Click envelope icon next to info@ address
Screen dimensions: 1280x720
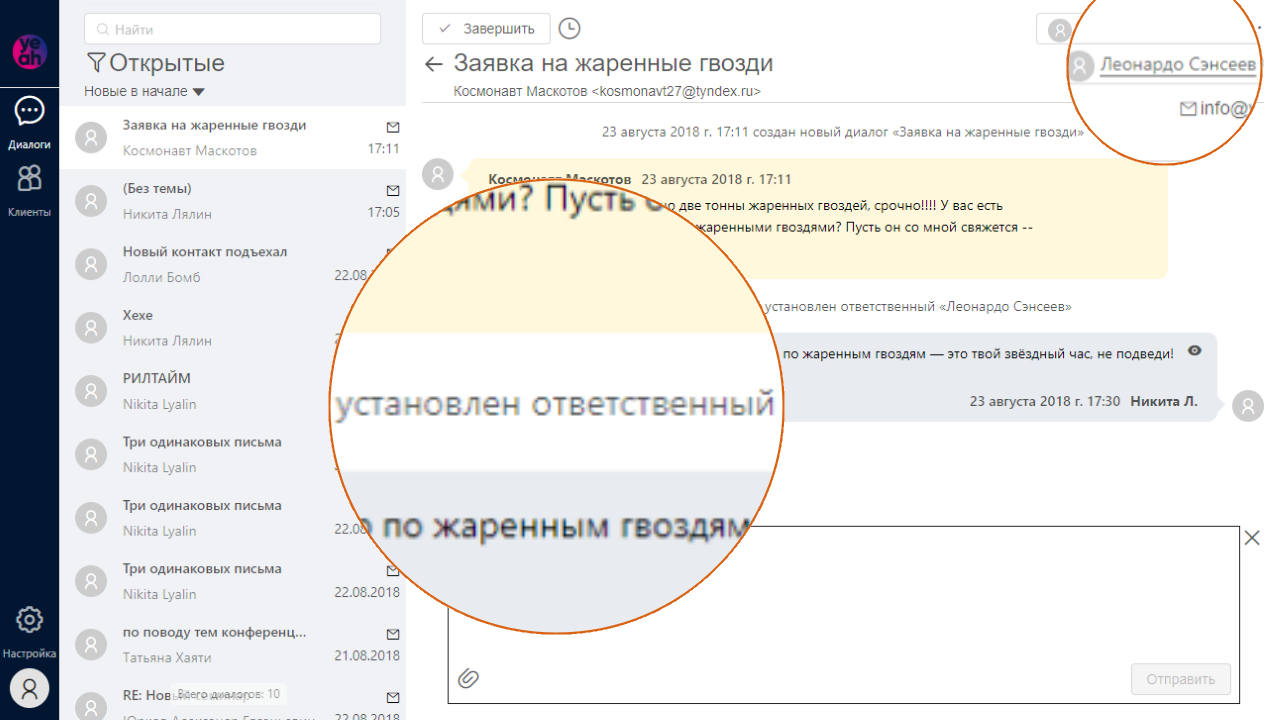click(x=1188, y=109)
